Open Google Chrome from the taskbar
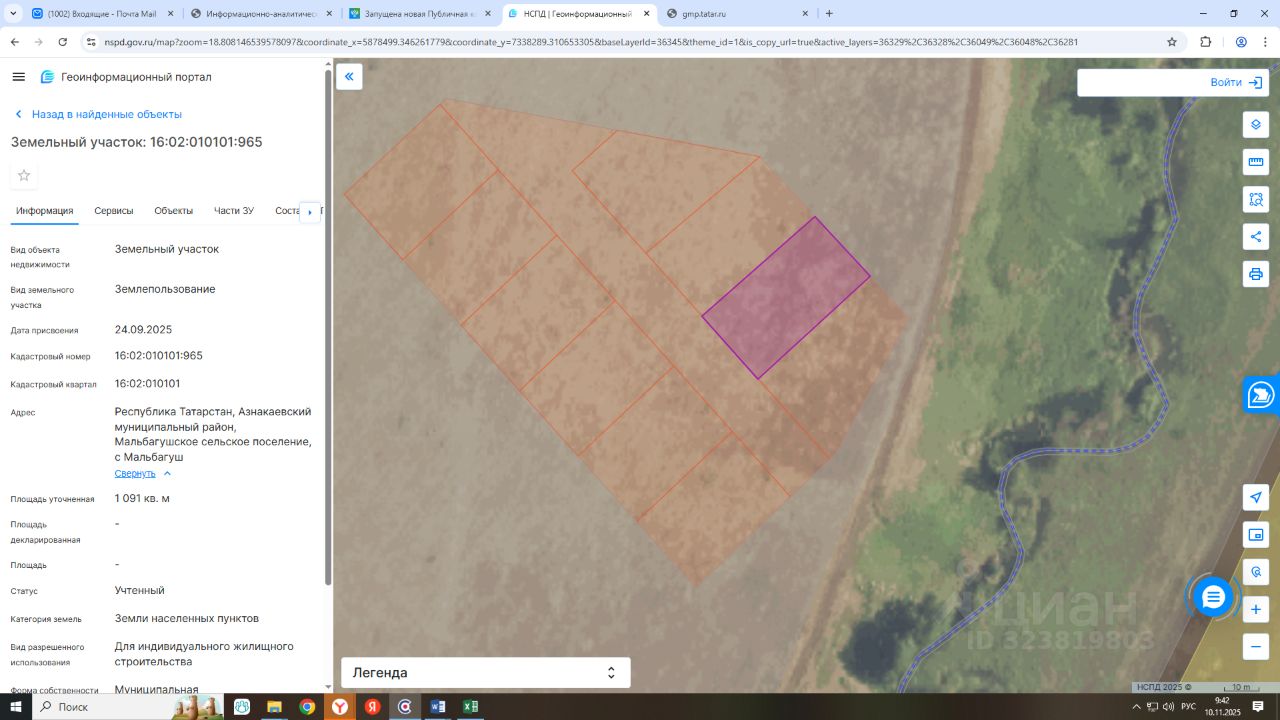Screen dimensions: 1280x720 pos(307,707)
